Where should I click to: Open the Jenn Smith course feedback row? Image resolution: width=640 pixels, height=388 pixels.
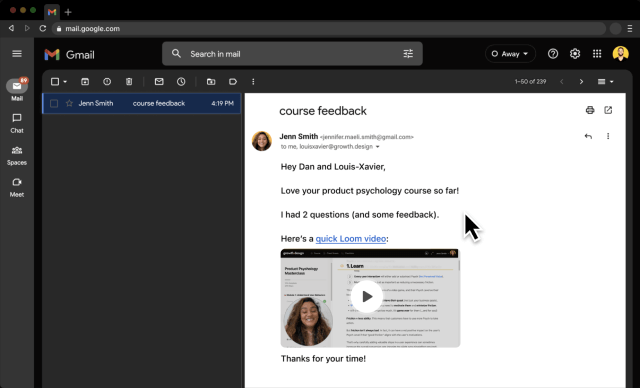(x=142, y=103)
